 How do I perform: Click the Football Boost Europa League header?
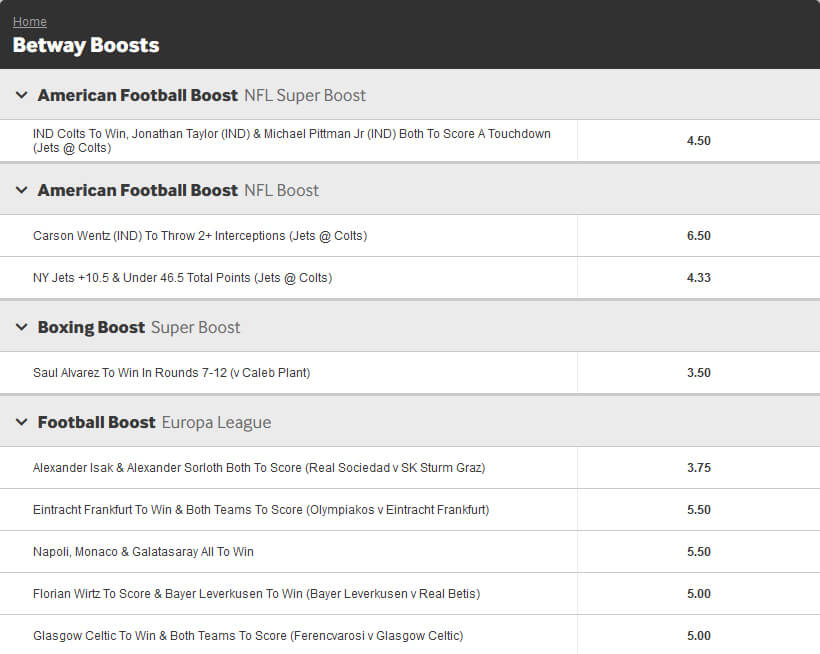(410, 422)
